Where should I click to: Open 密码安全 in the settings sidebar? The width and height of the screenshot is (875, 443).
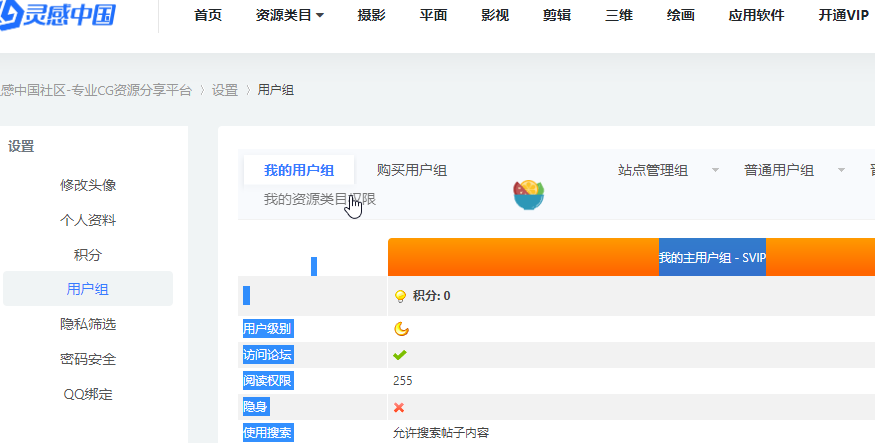[88, 359]
